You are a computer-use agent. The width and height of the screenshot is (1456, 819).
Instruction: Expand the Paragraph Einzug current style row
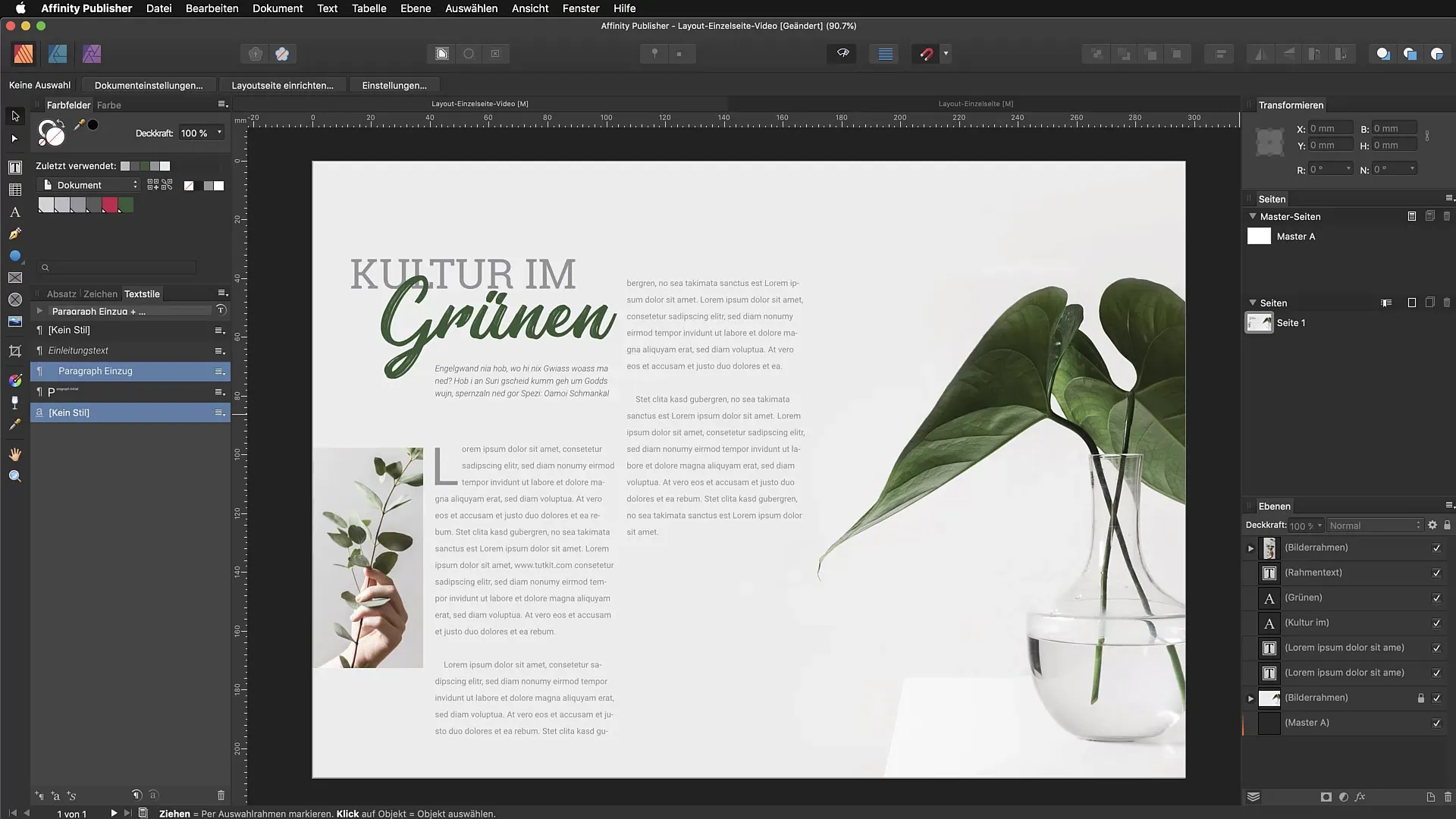point(39,310)
